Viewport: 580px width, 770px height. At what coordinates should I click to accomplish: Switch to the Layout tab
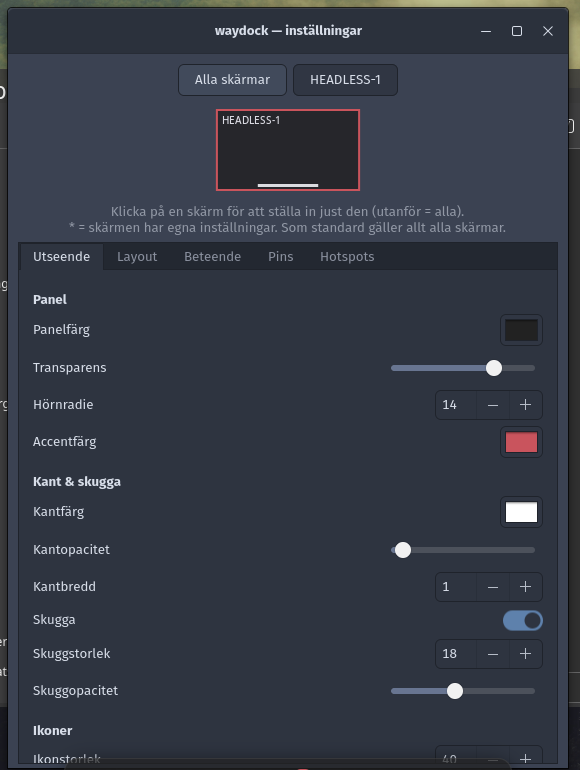[137, 256]
